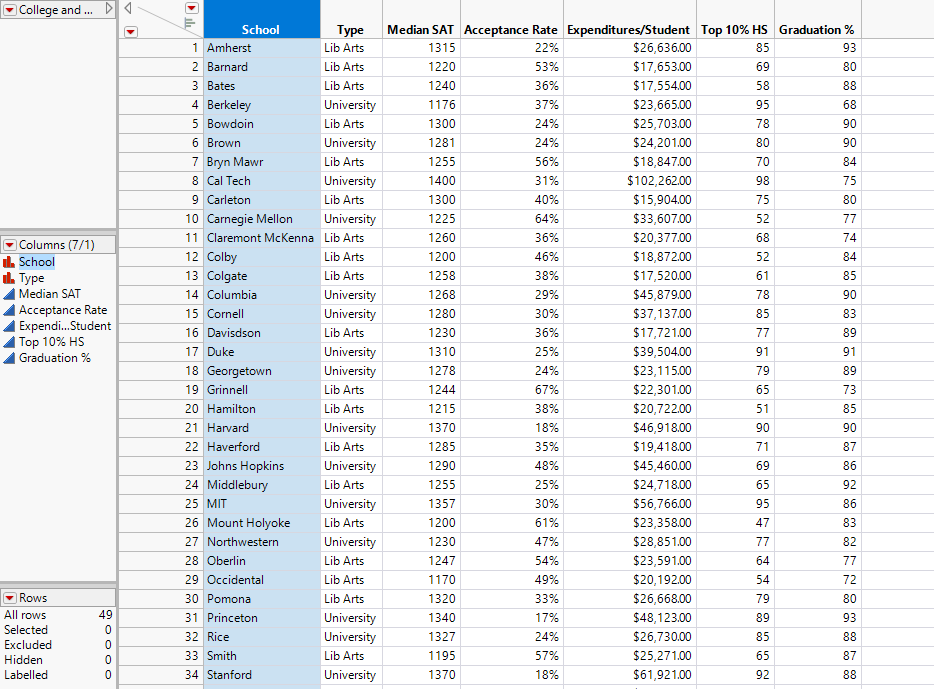Click Princeton's acceptance rate 17%
This screenshot has height=689, width=934.
(512, 618)
